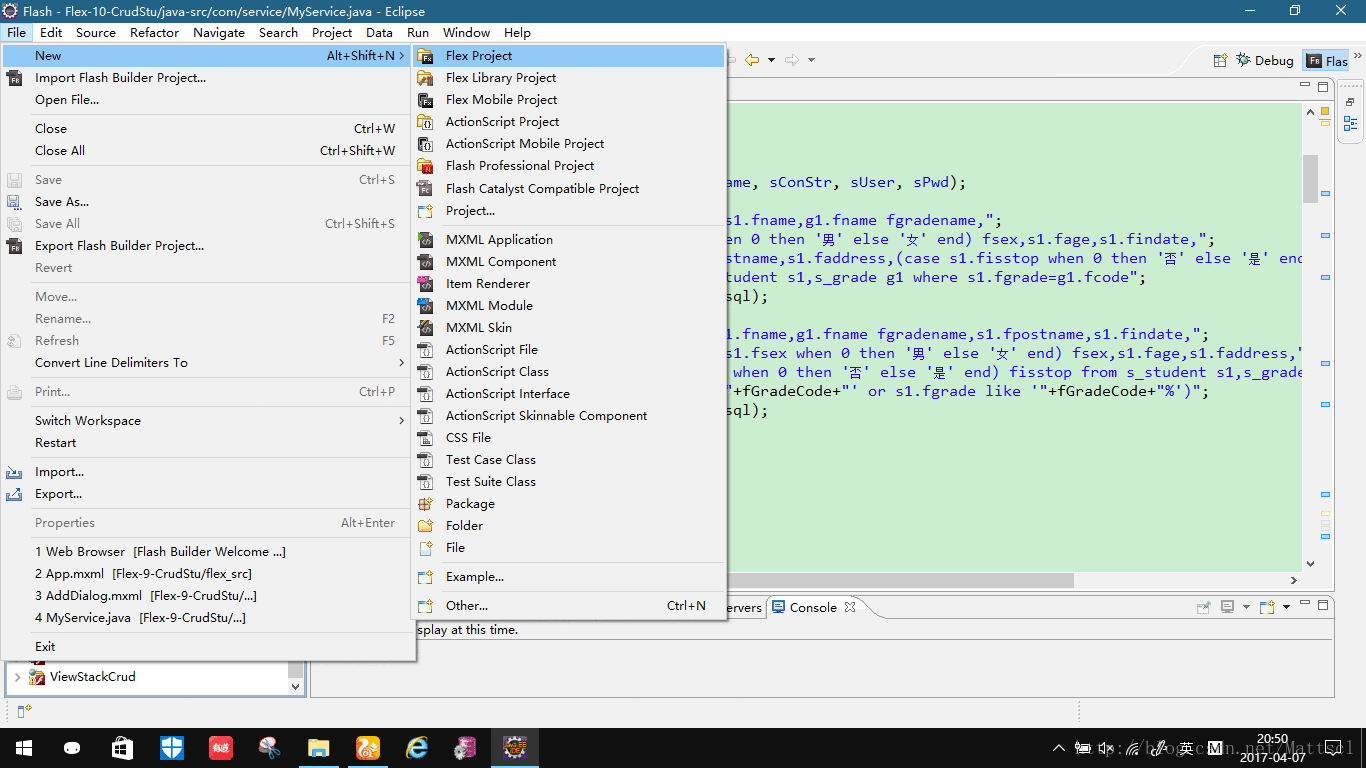Image resolution: width=1366 pixels, height=768 pixels.
Task: Click the Item Renderer icon
Action: [x=426, y=284]
